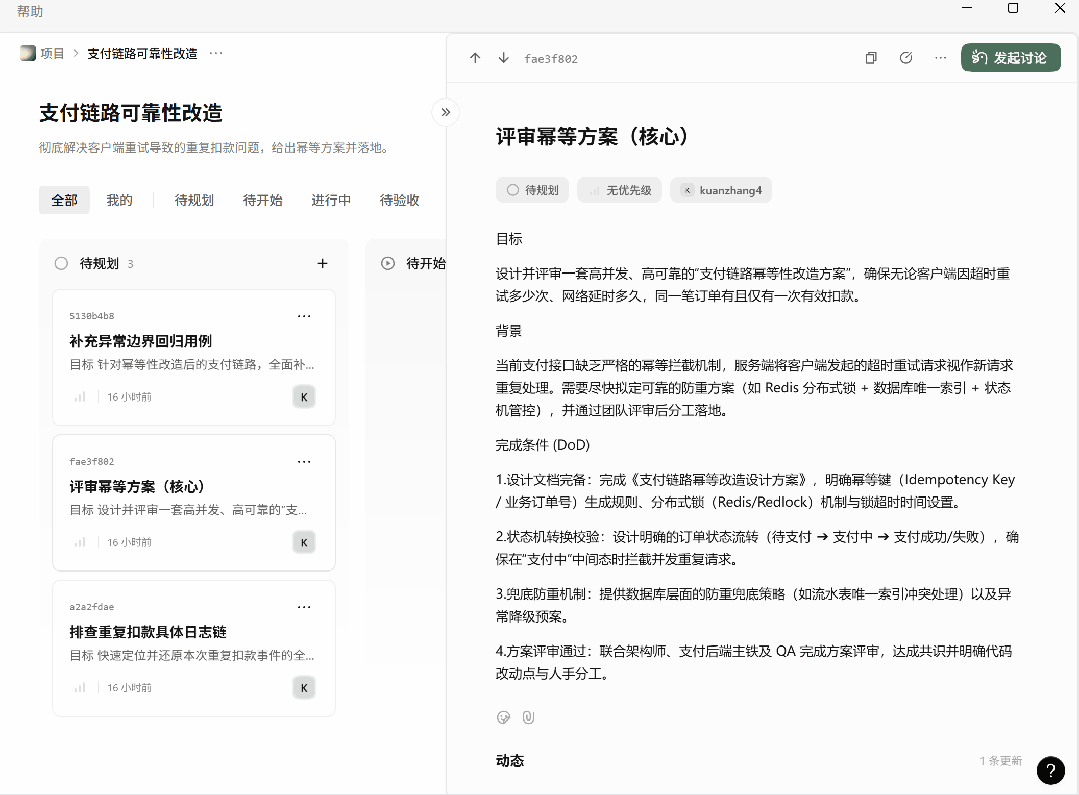Maximize the application window

pos(1013,8)
